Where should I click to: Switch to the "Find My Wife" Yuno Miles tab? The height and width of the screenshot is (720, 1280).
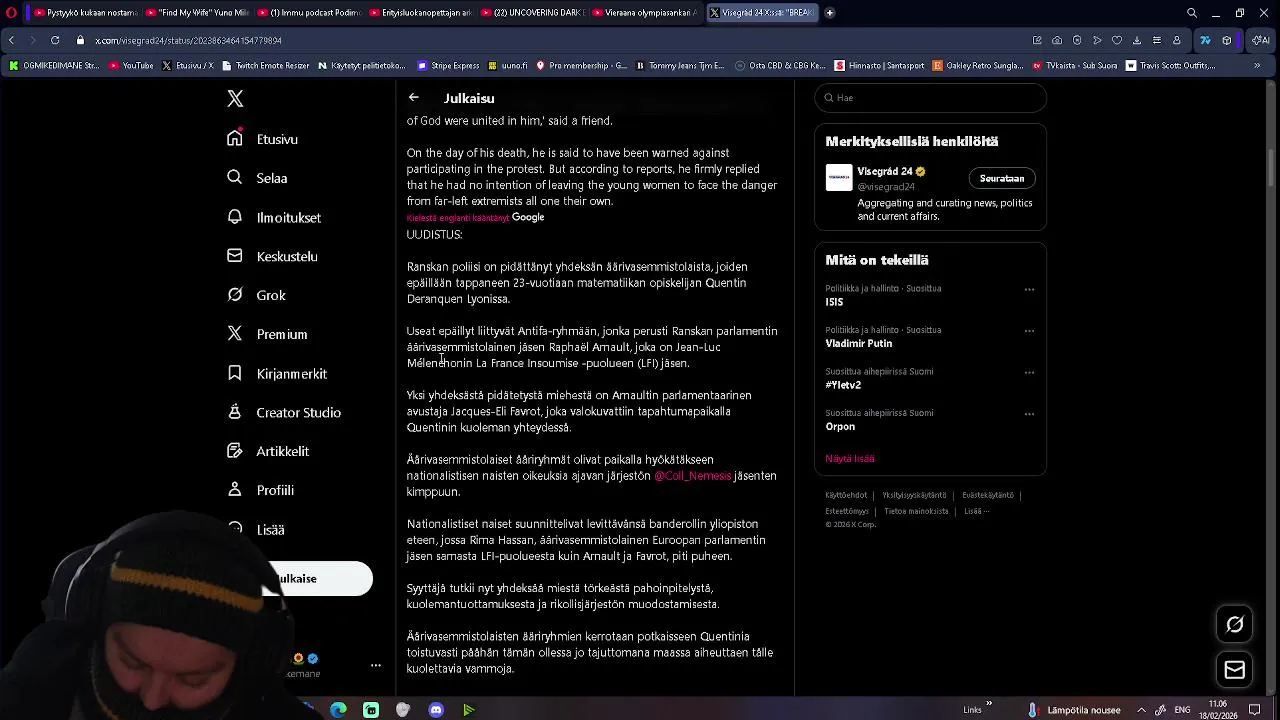point(196,13)
